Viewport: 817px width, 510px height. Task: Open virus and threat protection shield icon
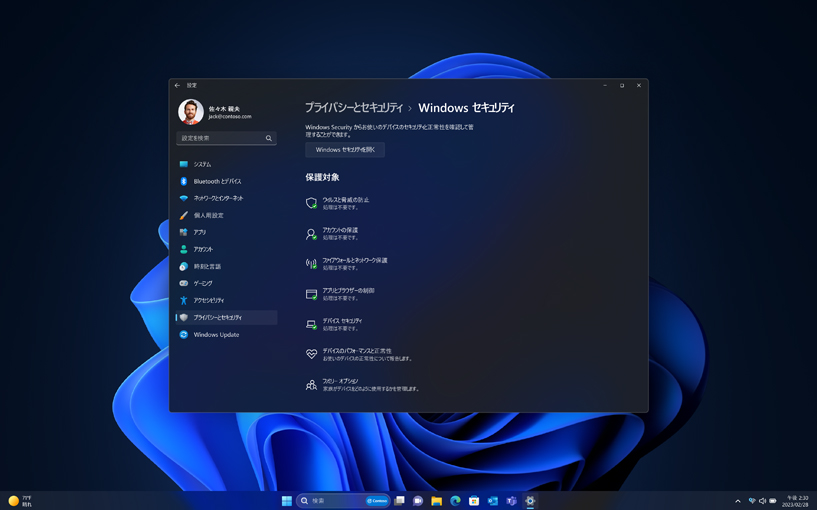(x=311, y=203)
